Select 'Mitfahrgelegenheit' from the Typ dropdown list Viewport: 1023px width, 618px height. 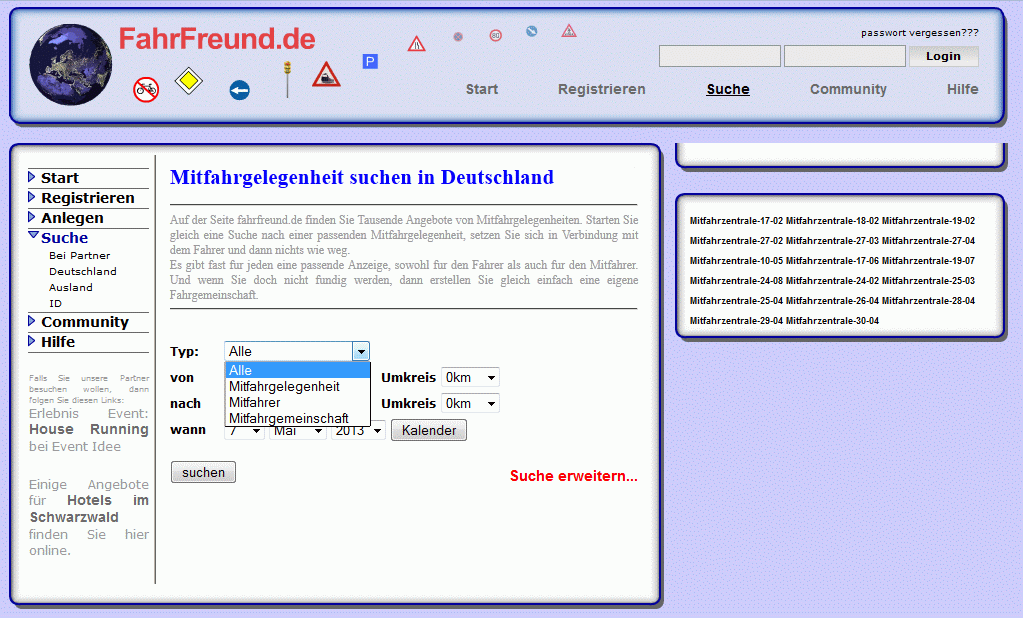pos(284,386)
